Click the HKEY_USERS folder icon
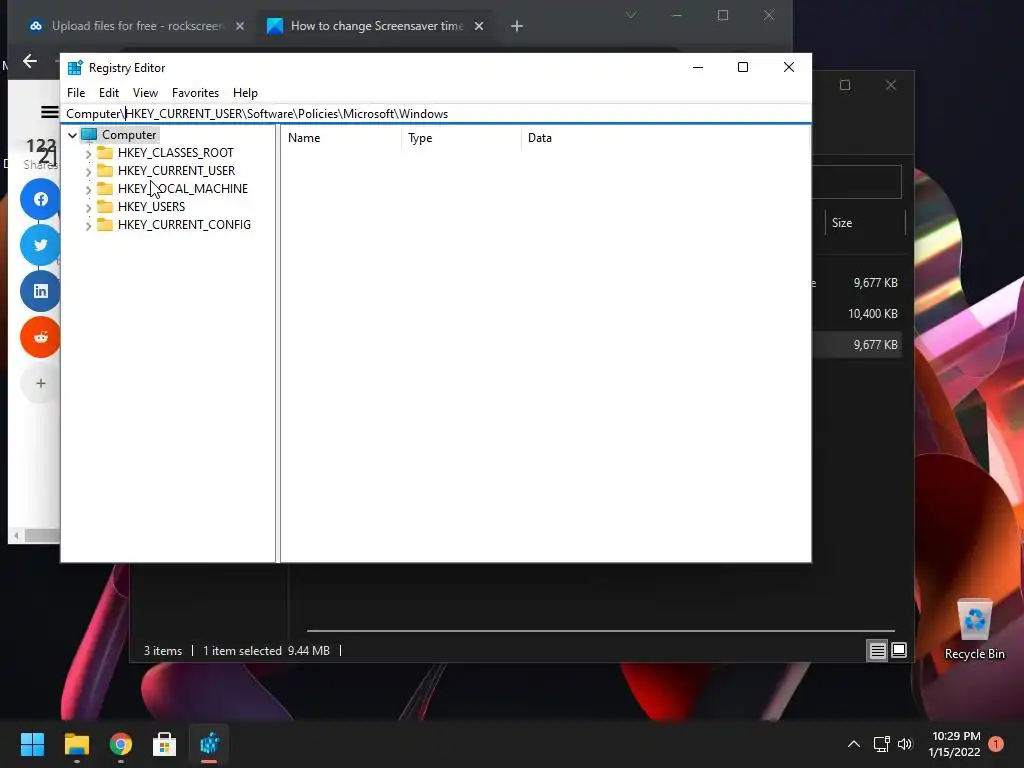 104,206
